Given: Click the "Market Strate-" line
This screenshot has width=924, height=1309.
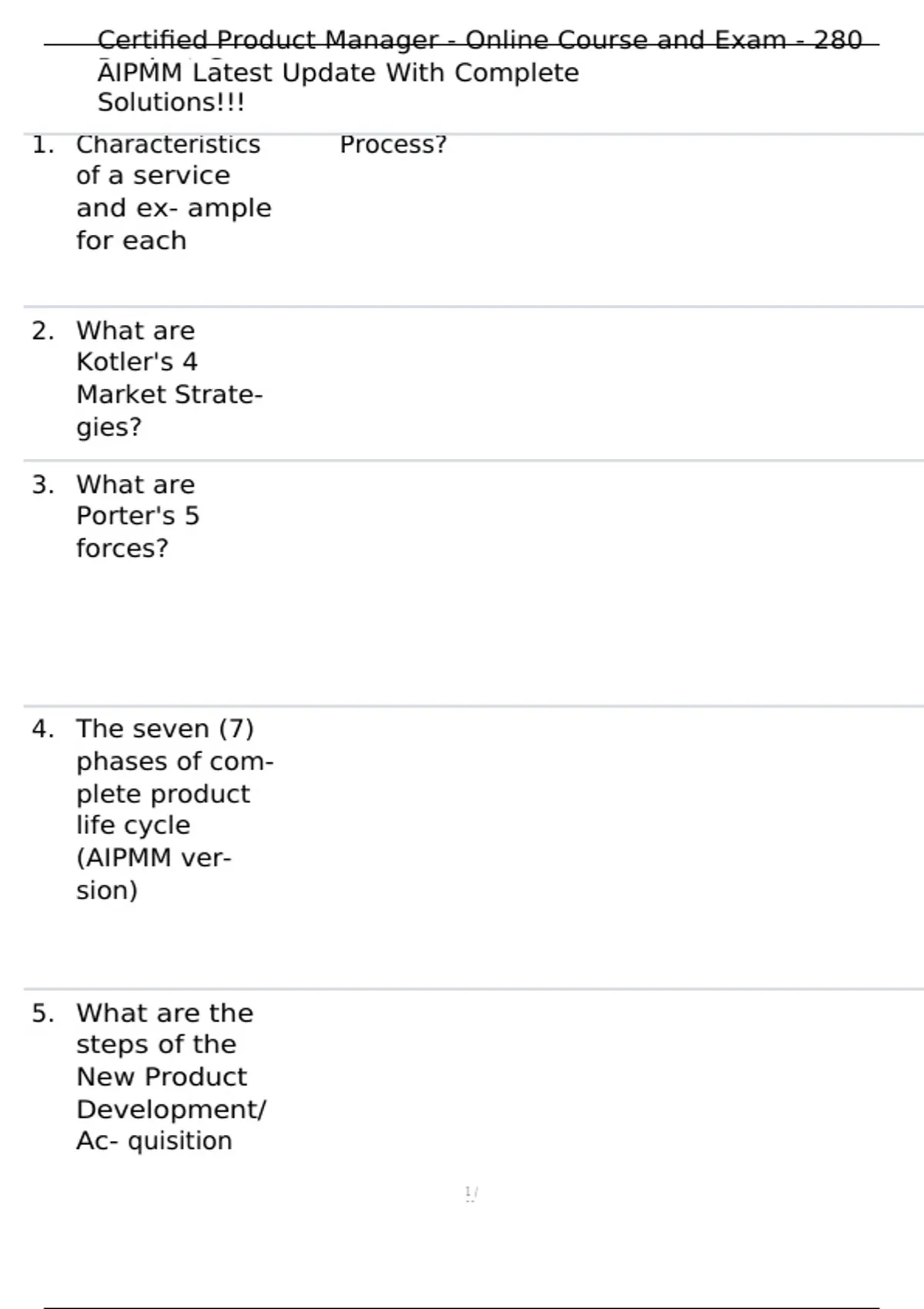Looking at the screenshot, I should (x=169, y=394).
